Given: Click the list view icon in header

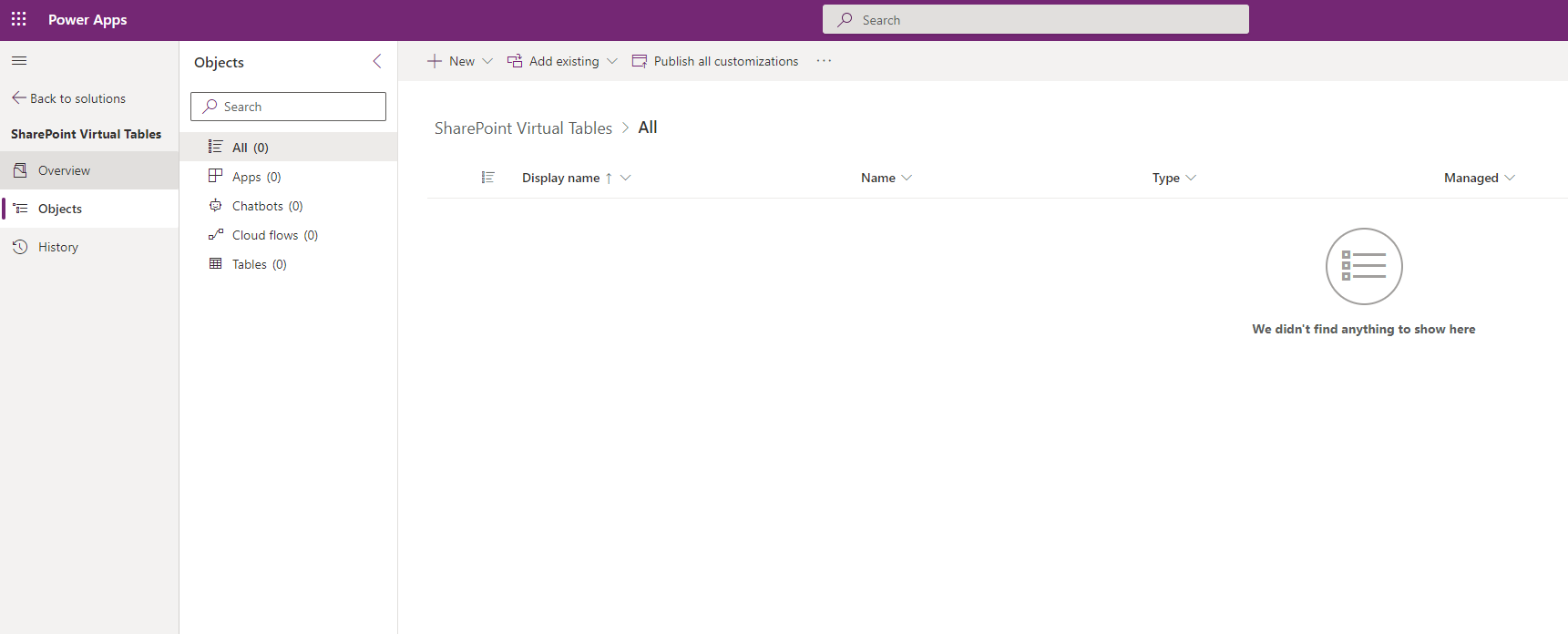Looking at the screenshot, I should pos(487,178).
